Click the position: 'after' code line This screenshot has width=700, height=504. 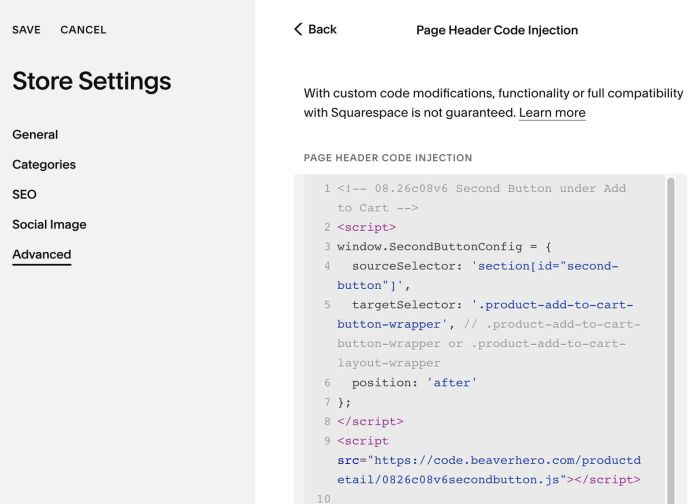pos(414,383)
